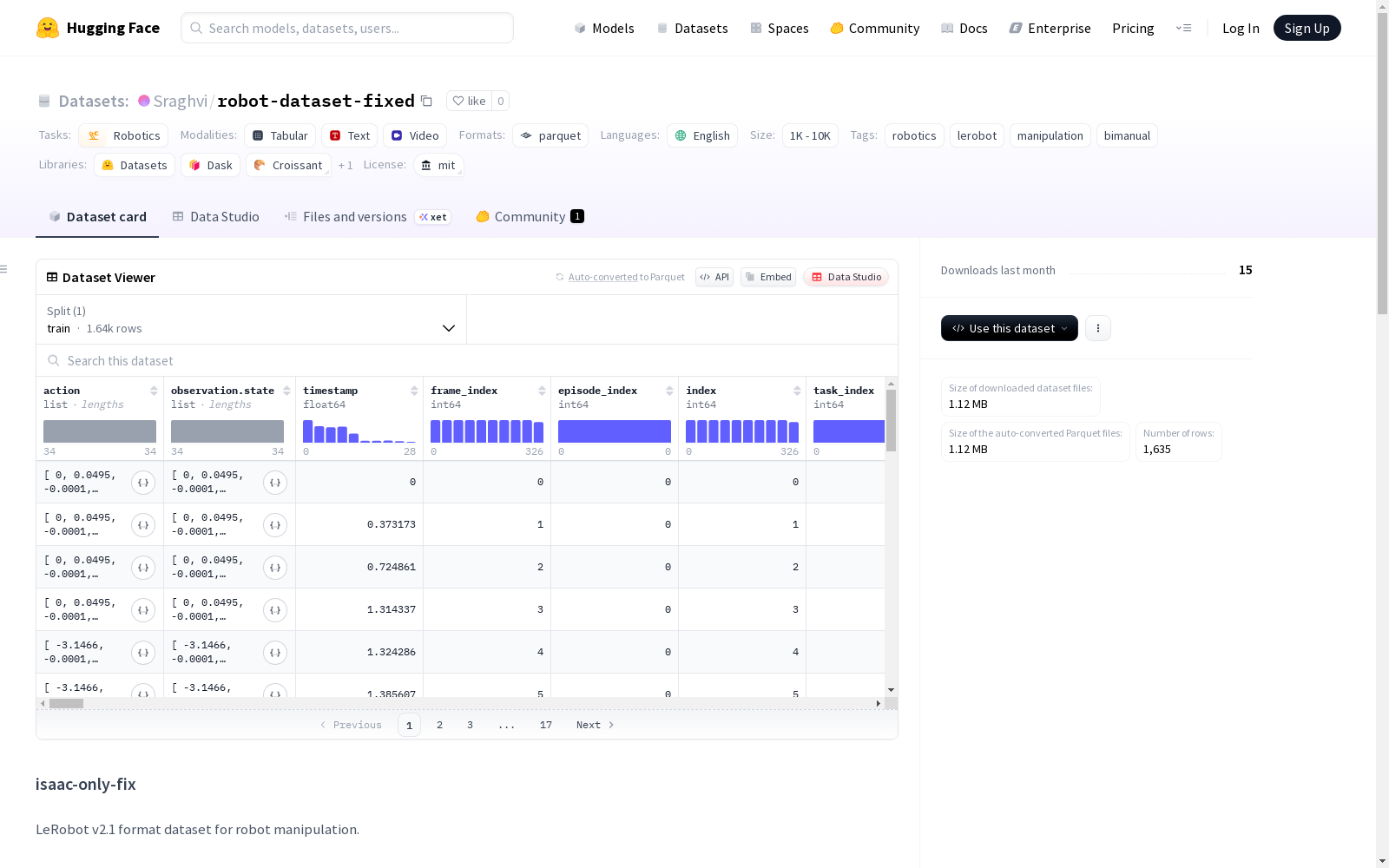
Task: Click the table vertical scrollbar thumb
Action: 891,420
